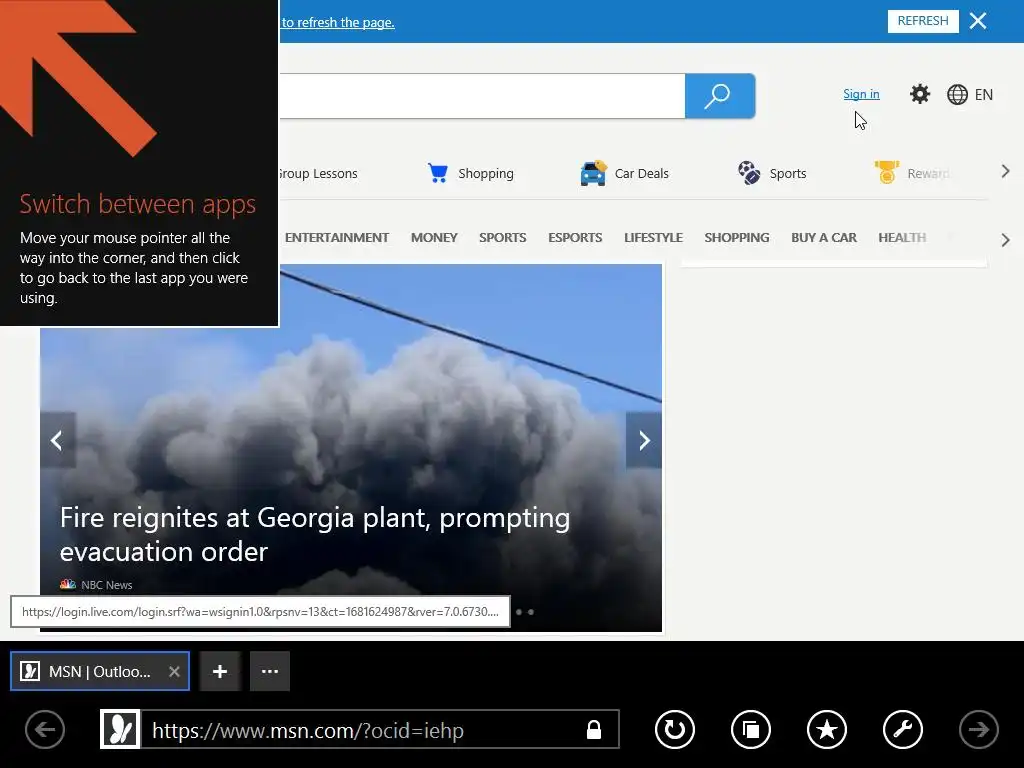The width and height of the screenshot is (1024, 768).
Task: Click the blue search magnifier button
Action: [720, 96]
